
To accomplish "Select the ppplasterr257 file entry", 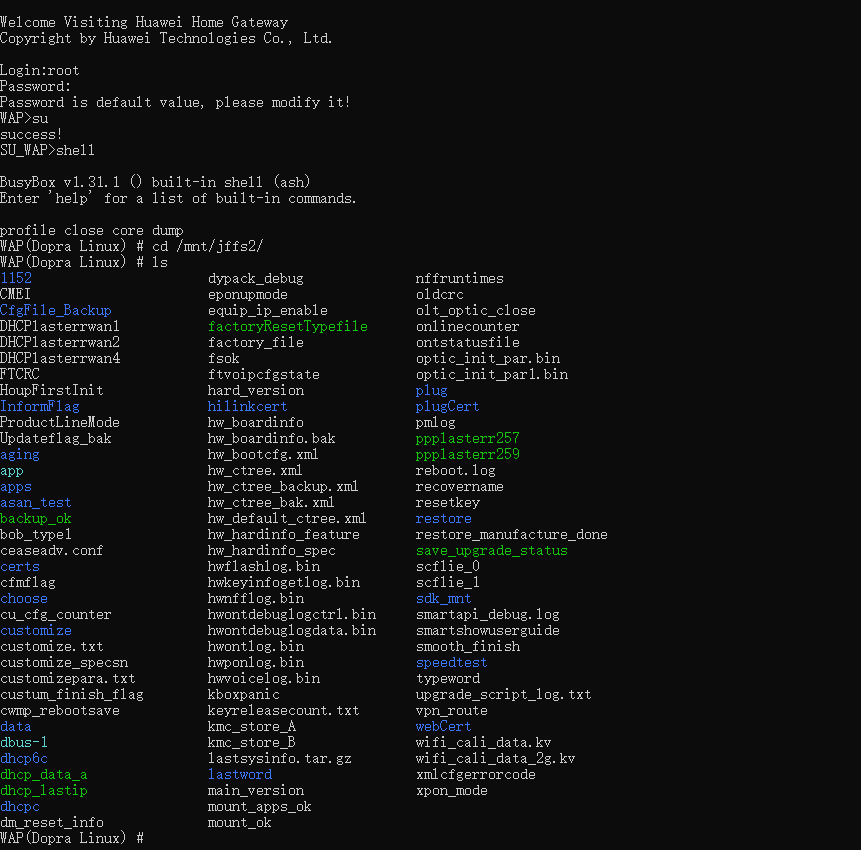I will coord(467,438).
